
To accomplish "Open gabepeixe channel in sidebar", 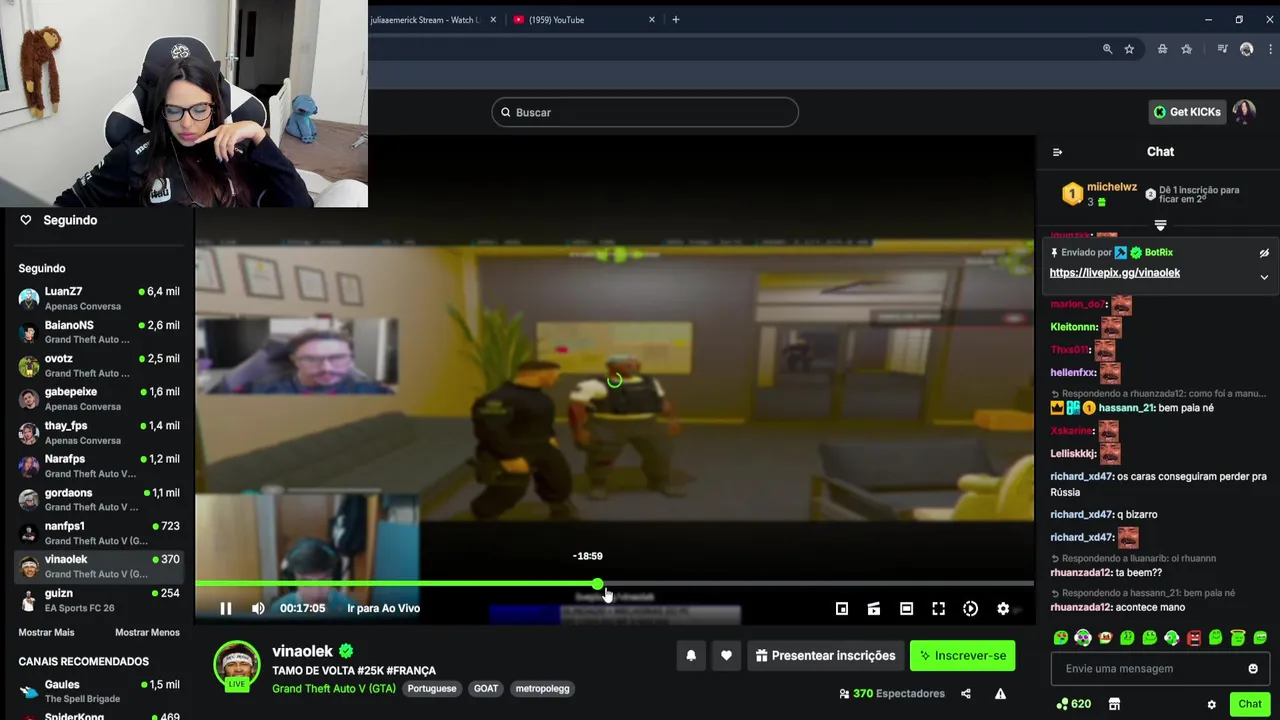I will pos(98,399).
